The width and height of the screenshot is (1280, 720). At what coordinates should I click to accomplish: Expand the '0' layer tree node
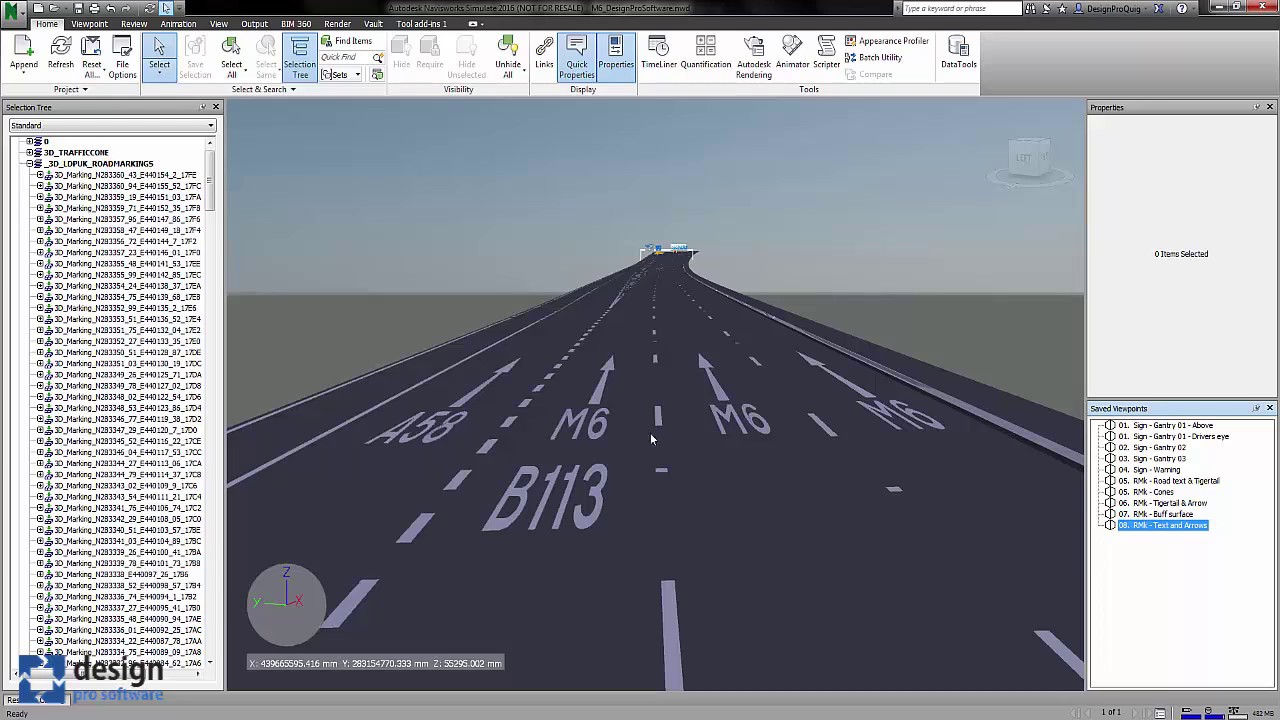tap(30, 142)
